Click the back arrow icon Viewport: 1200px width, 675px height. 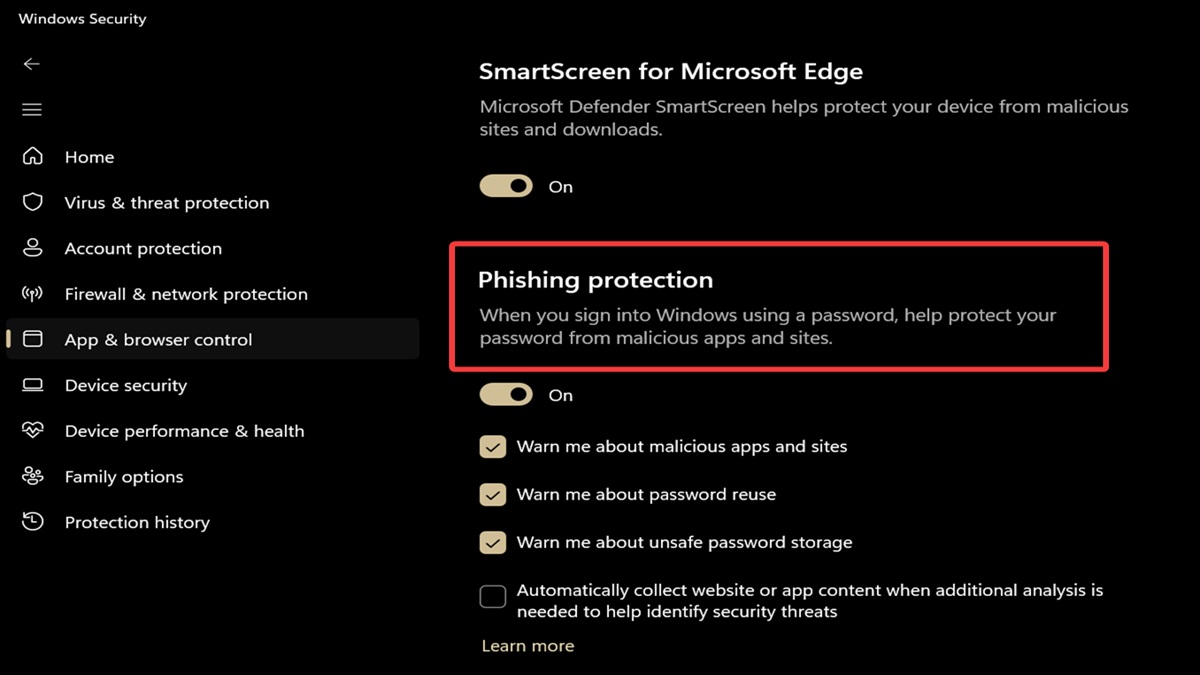tap(32, 64)
